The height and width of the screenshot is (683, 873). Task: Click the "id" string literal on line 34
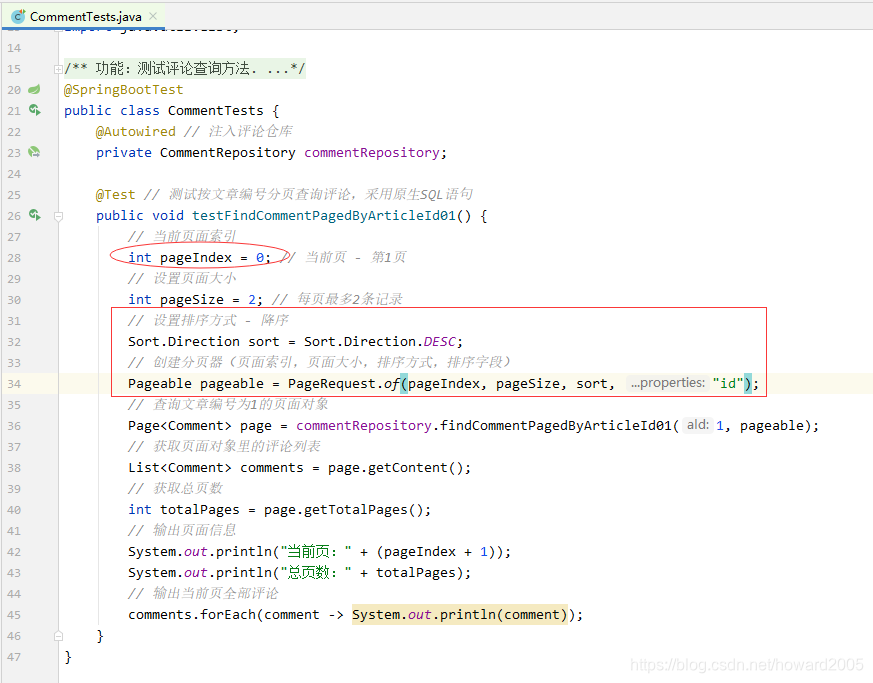coord(728,384)
